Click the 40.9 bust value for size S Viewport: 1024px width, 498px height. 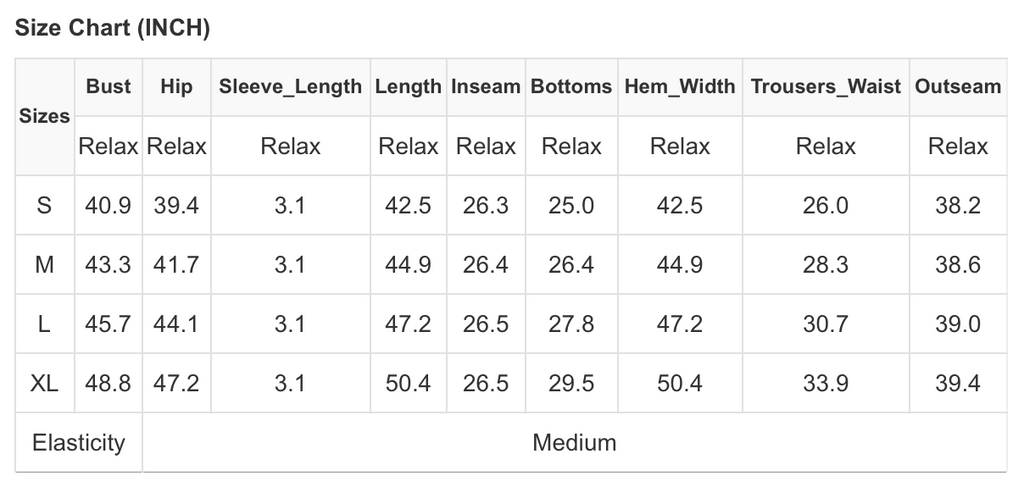coord(108,206)
